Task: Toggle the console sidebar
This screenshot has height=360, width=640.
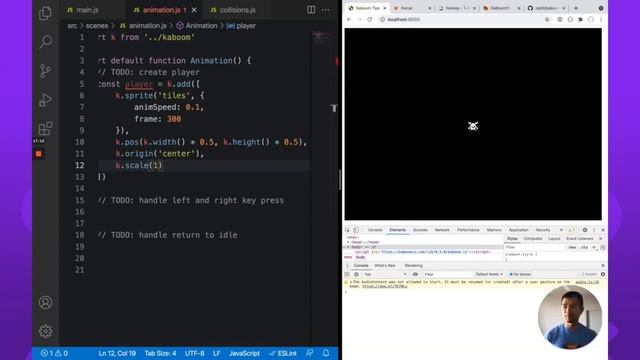Action: [x=347, y=274]
